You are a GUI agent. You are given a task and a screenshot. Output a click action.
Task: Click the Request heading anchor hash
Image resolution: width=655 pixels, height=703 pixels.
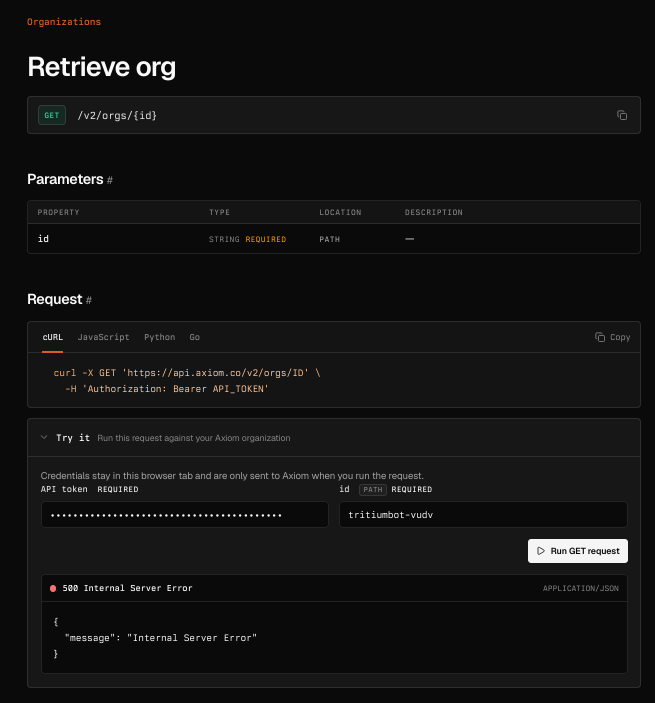click(x=89, y=300)
